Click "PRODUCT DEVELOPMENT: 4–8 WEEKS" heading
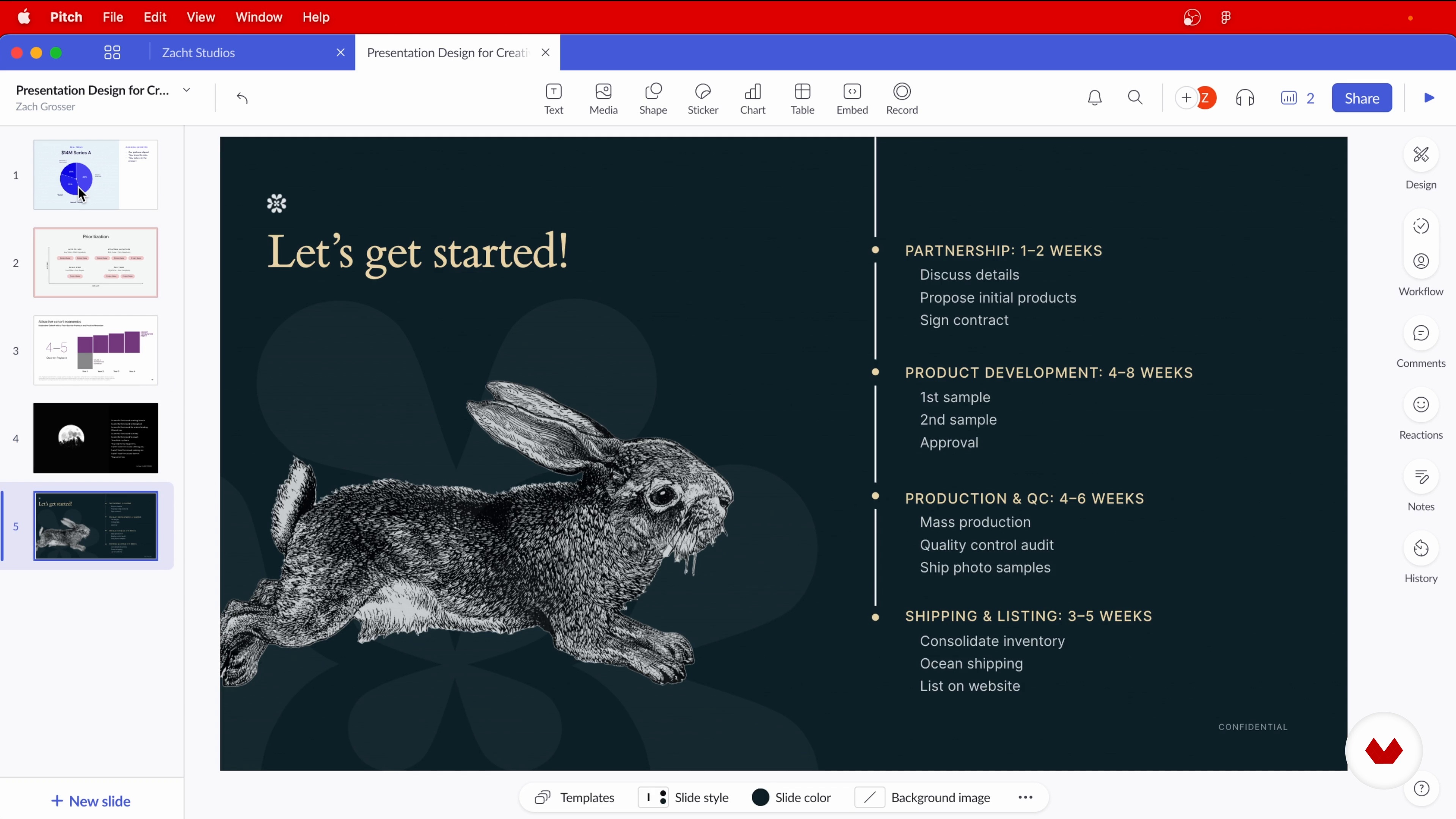 1049,372
